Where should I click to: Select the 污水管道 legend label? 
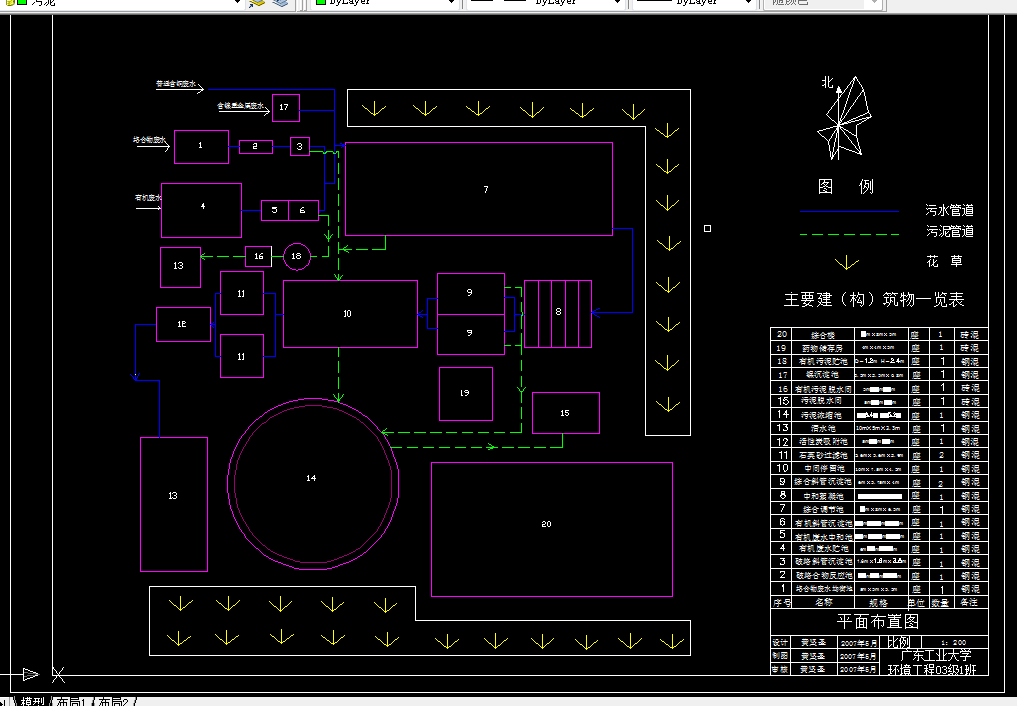950,210
